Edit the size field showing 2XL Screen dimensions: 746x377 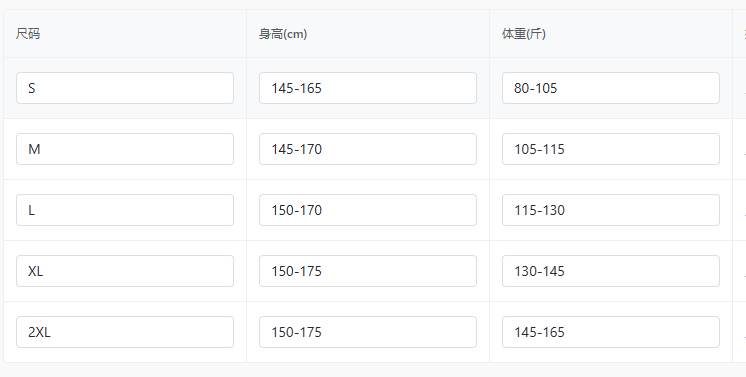click(125, 332)
